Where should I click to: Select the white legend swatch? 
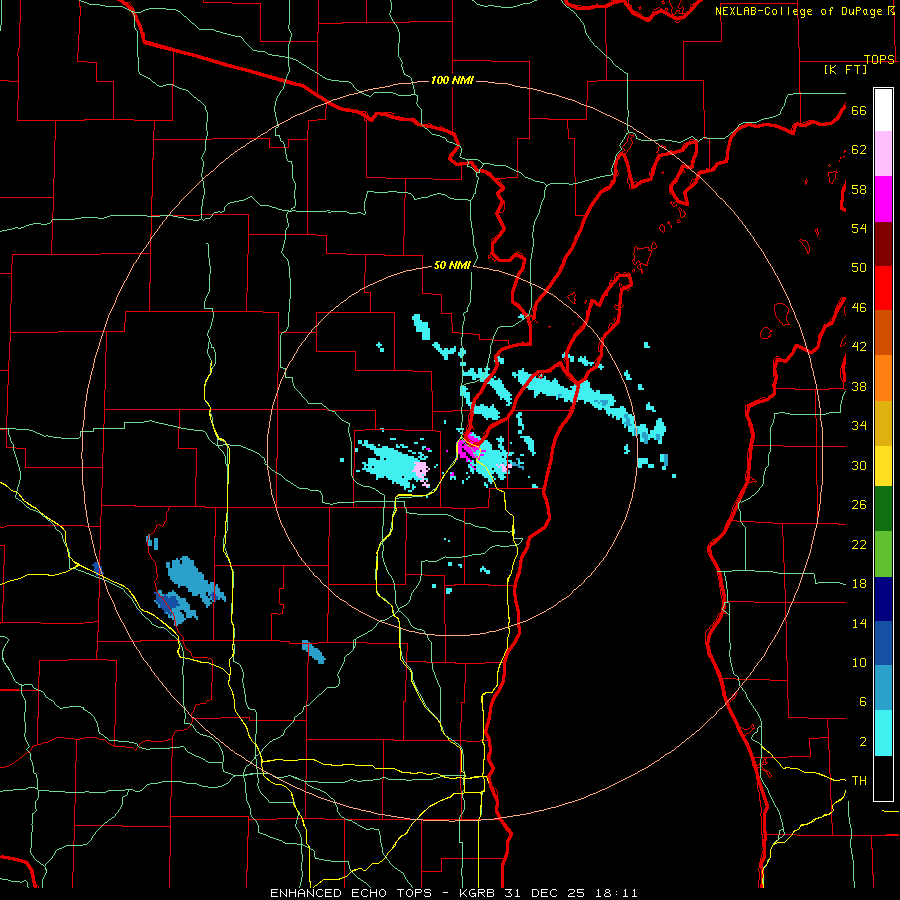tap(883, 110)
